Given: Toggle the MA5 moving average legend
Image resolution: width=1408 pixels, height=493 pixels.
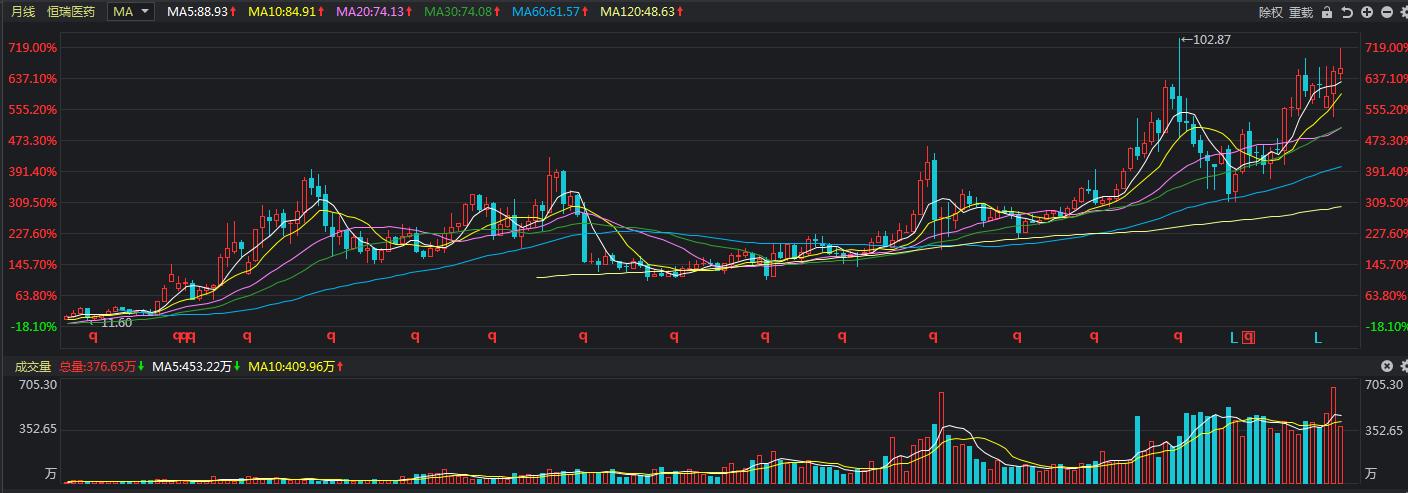Looking at the screenshot, I should (201, 12).
